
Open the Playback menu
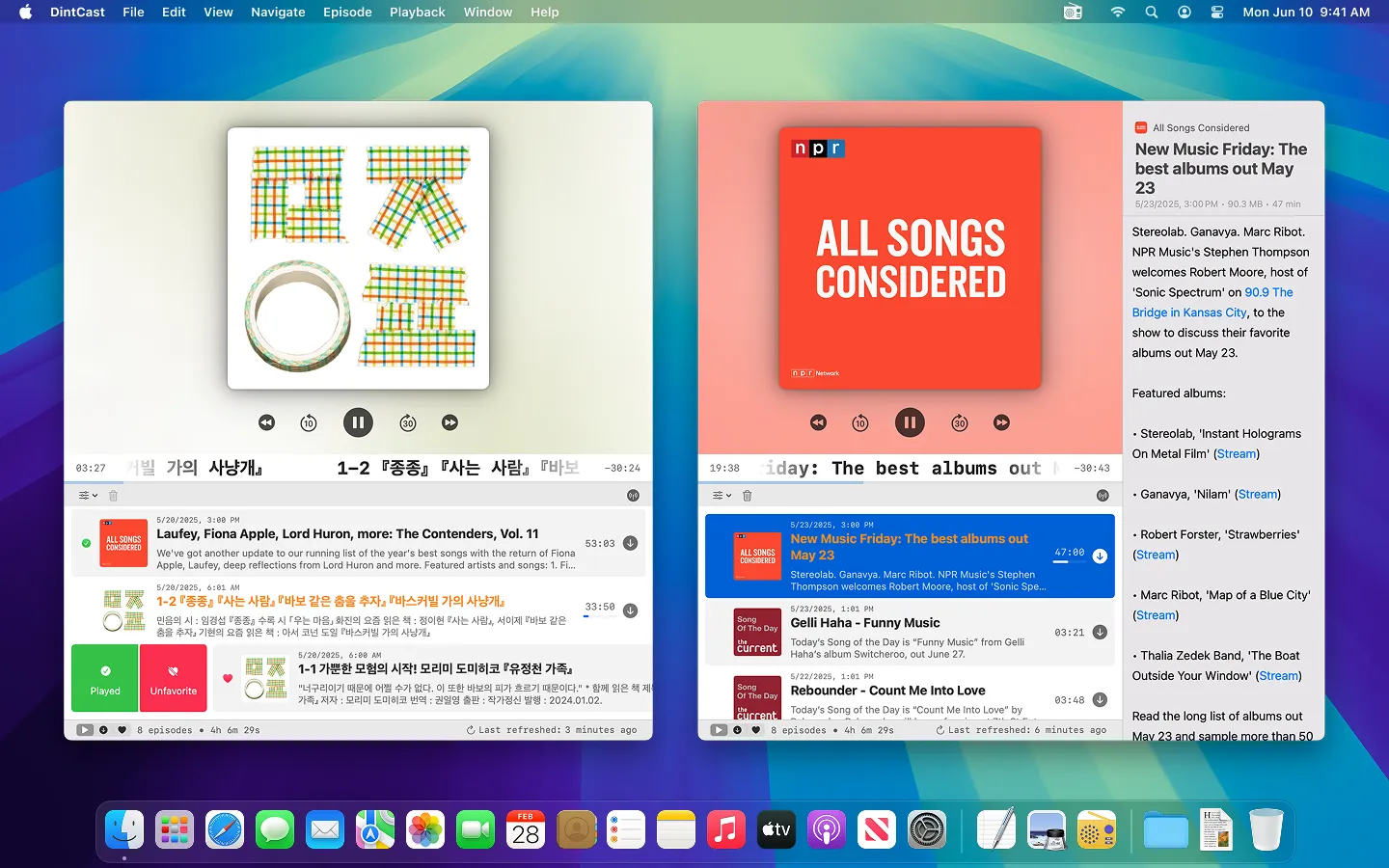[417, 12]
